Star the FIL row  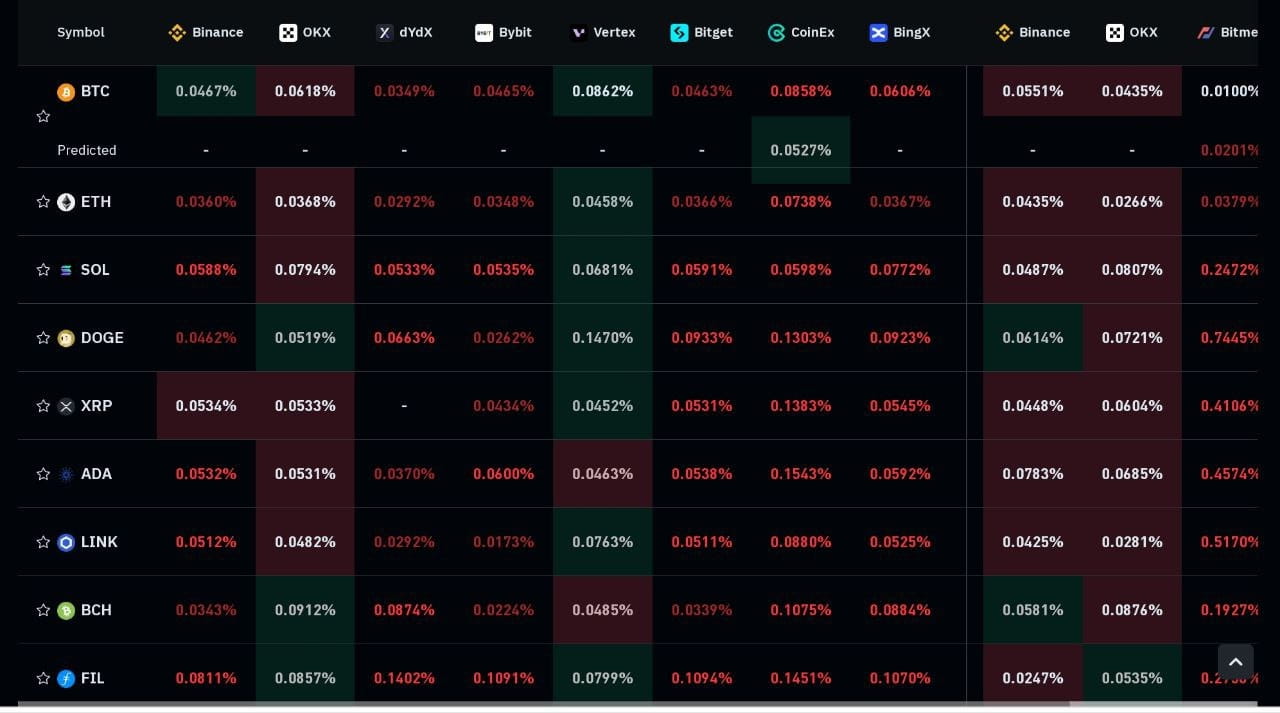point(43,677)
